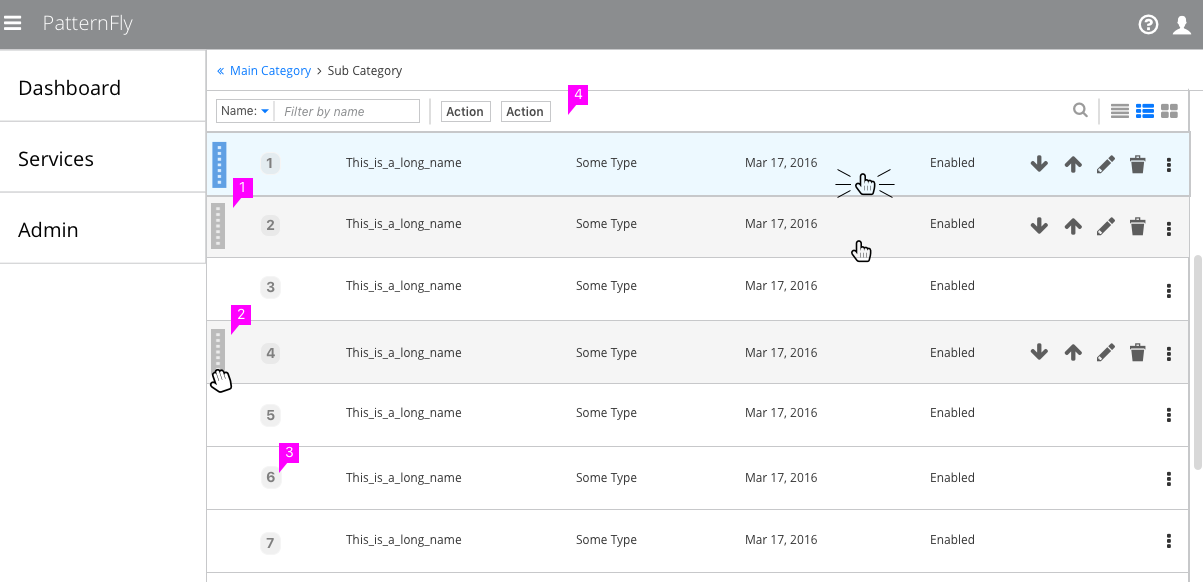This screenshot has height=582, width=1203.
Task: Click This_is_a_long_name in row 3
Action: point(404,286)
